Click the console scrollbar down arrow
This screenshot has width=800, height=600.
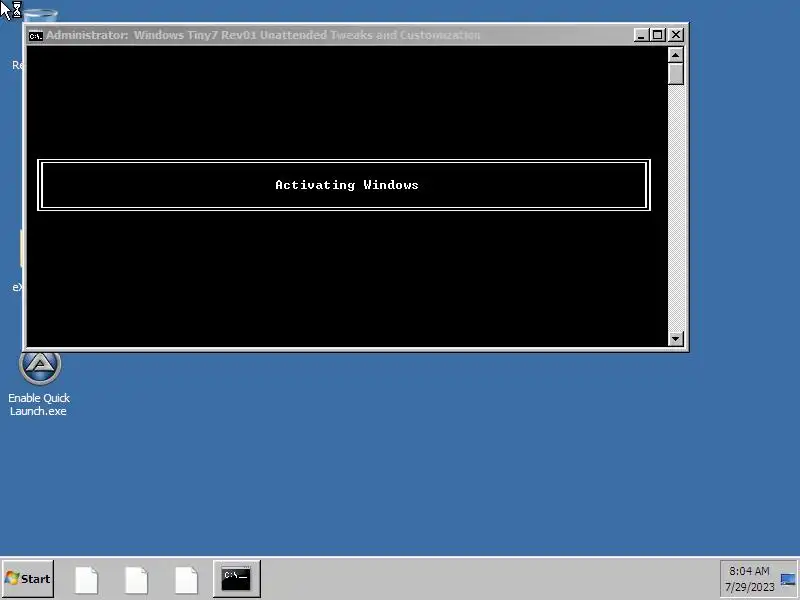pyautogui.click(x=676, y=338)
